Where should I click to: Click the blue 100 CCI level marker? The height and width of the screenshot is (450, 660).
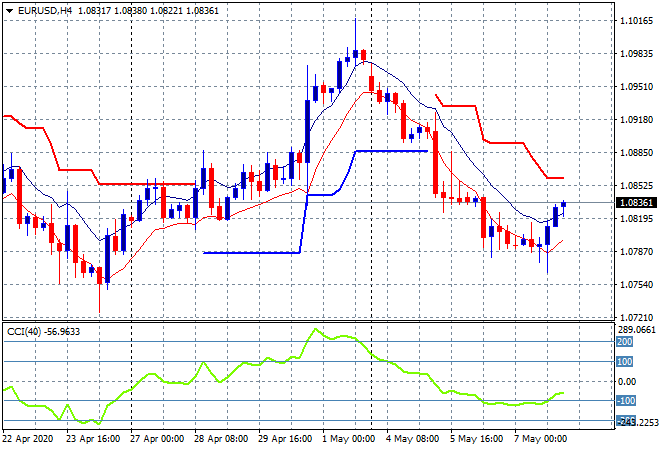pos(625,361)
